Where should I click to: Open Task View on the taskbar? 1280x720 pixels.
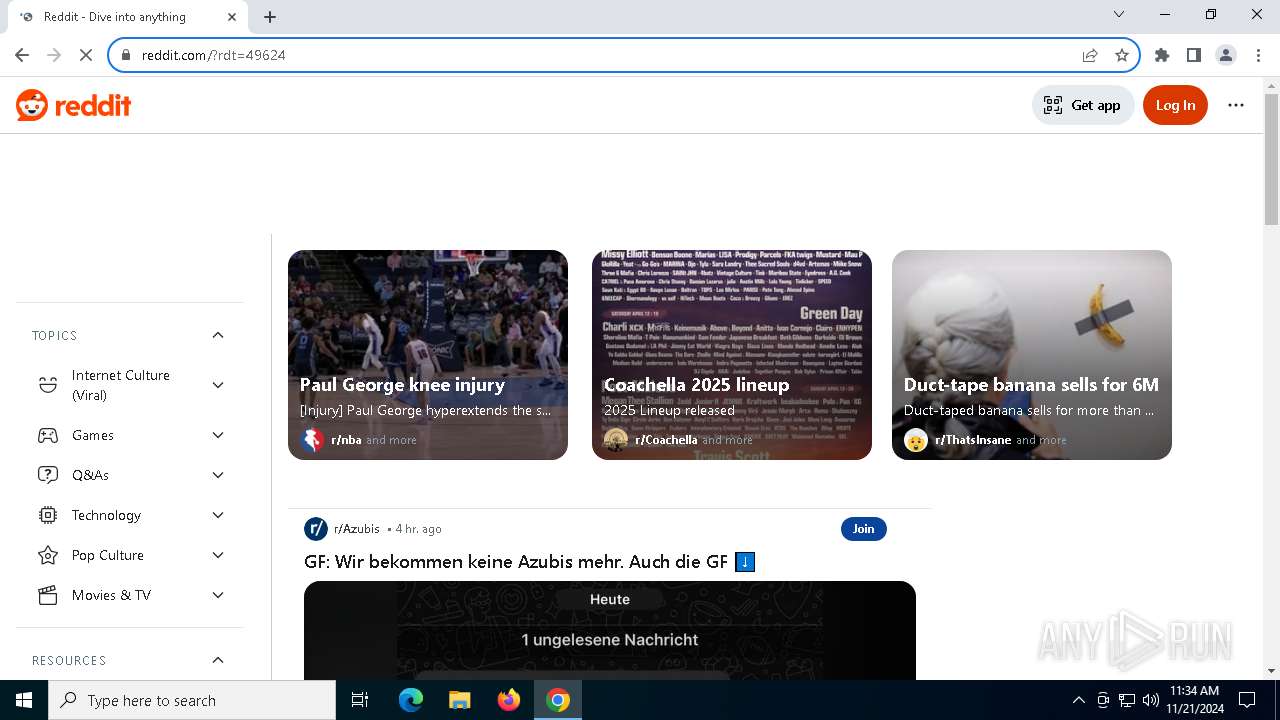pos(360,700)
